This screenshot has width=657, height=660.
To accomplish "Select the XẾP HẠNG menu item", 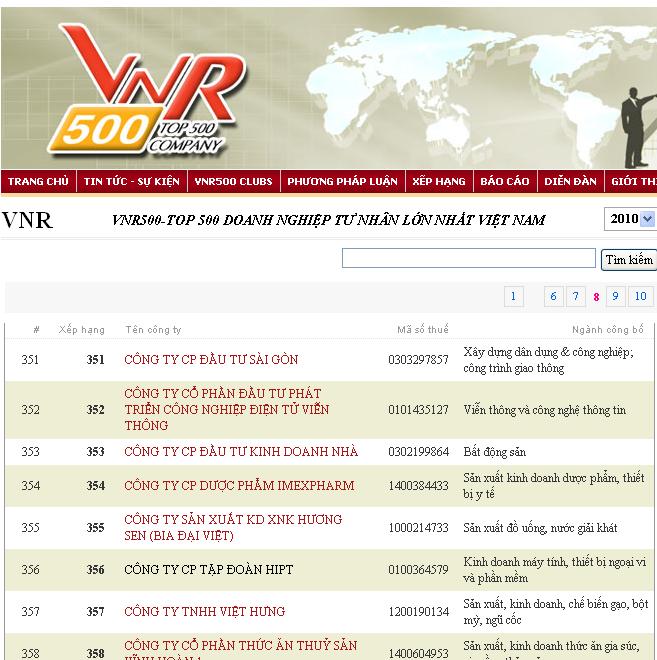I will 439,181.
